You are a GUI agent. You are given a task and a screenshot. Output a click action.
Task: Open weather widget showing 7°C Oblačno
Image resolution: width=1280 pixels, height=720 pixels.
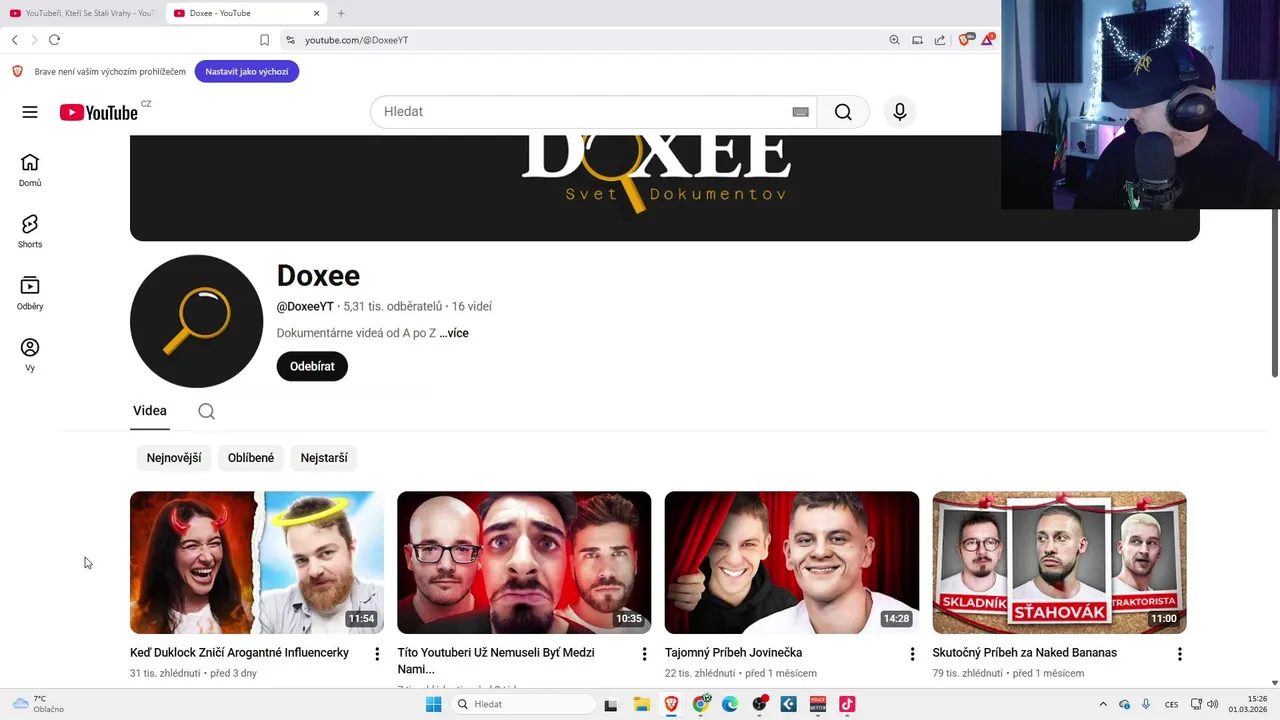(38, 704)
